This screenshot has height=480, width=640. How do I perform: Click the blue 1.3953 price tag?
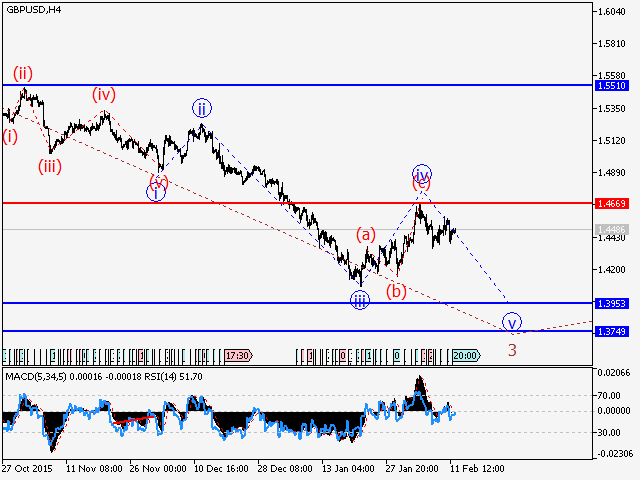[x=611, y=303]
